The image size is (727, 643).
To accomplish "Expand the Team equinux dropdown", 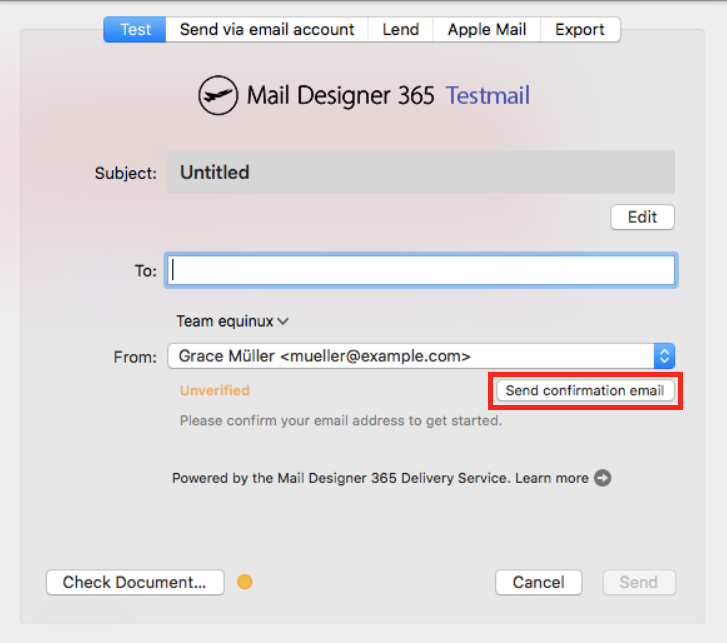I will pos(232,321).
